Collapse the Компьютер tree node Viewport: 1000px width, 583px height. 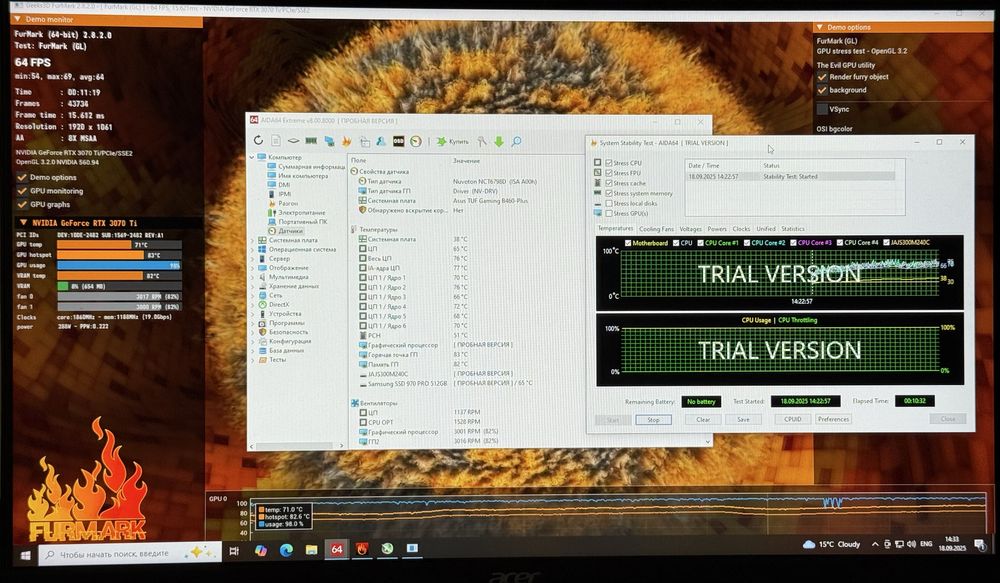252,157
